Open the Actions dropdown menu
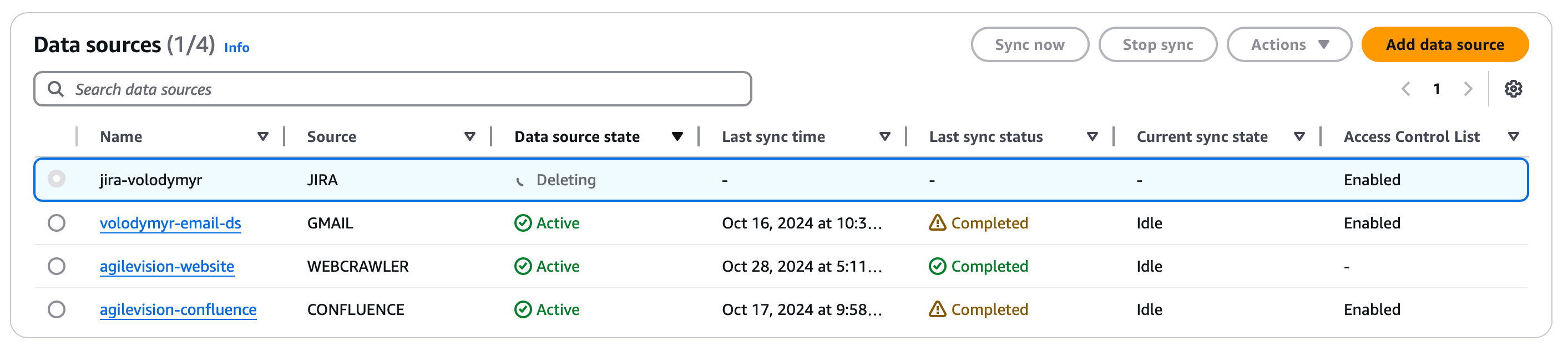 tap(1288, 44)
